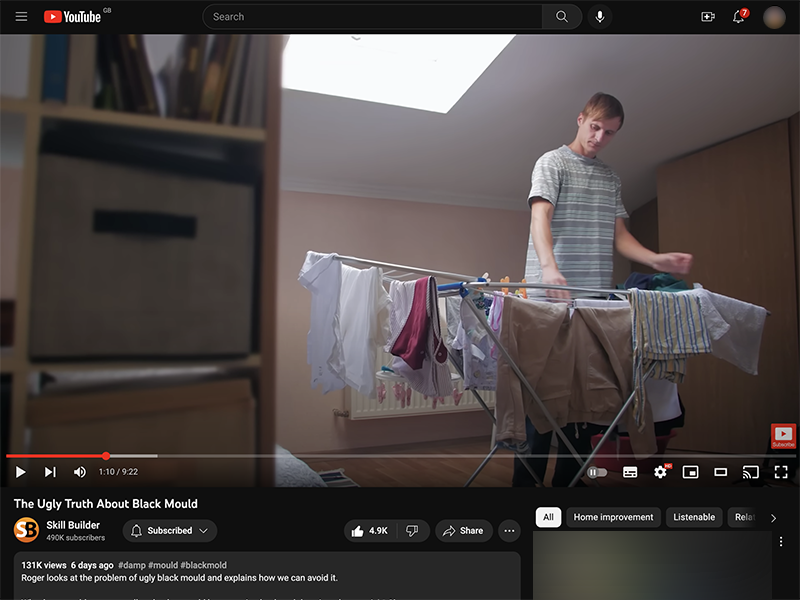Start voice search with microphone
The height and width of the screenshot is (600, 800).
600,17
